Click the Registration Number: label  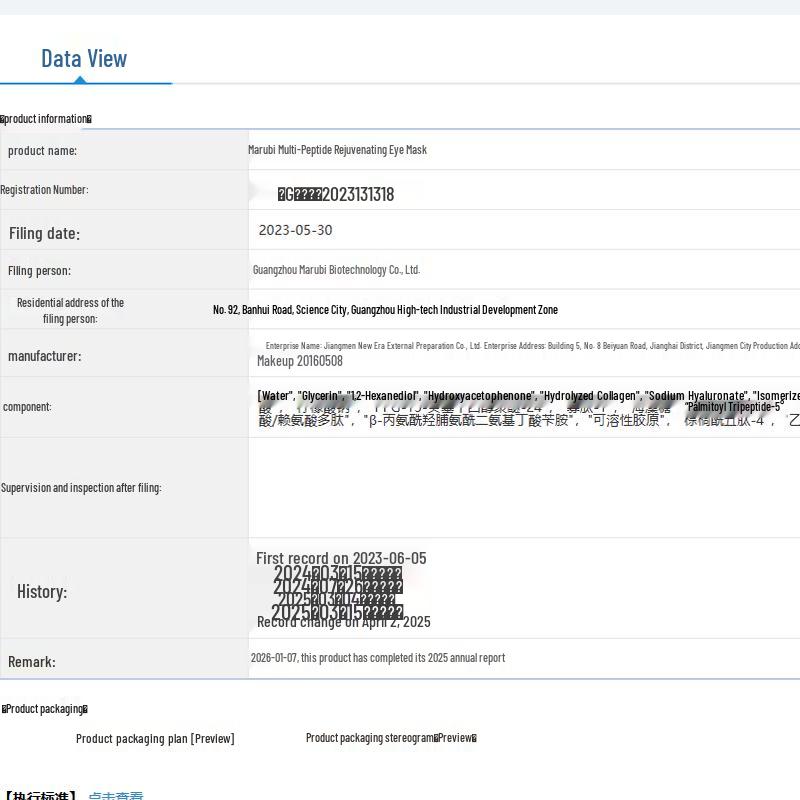click(44, 190)
